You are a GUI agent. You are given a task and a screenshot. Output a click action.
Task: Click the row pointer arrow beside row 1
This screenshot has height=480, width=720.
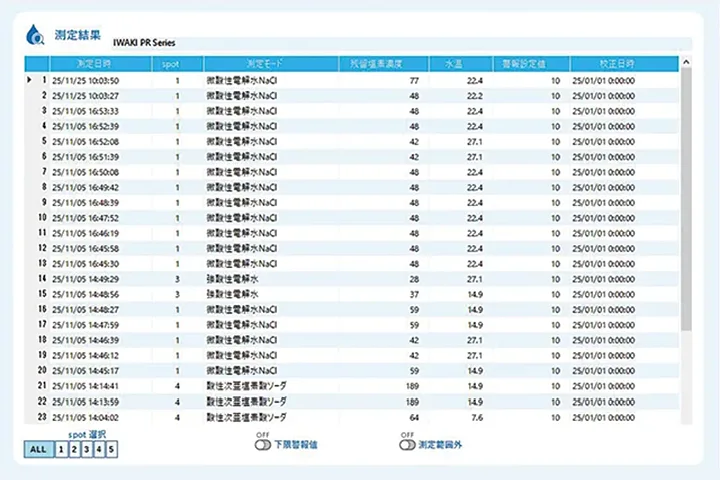(x=29, y=80)
